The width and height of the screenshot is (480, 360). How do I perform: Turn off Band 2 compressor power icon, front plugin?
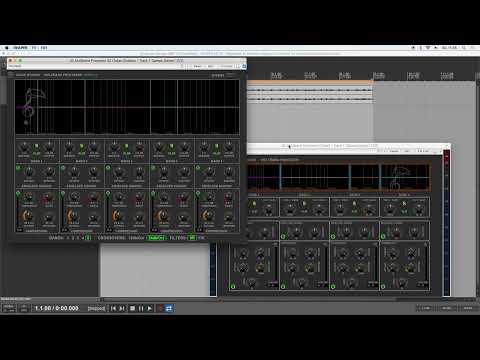[63, 193]
